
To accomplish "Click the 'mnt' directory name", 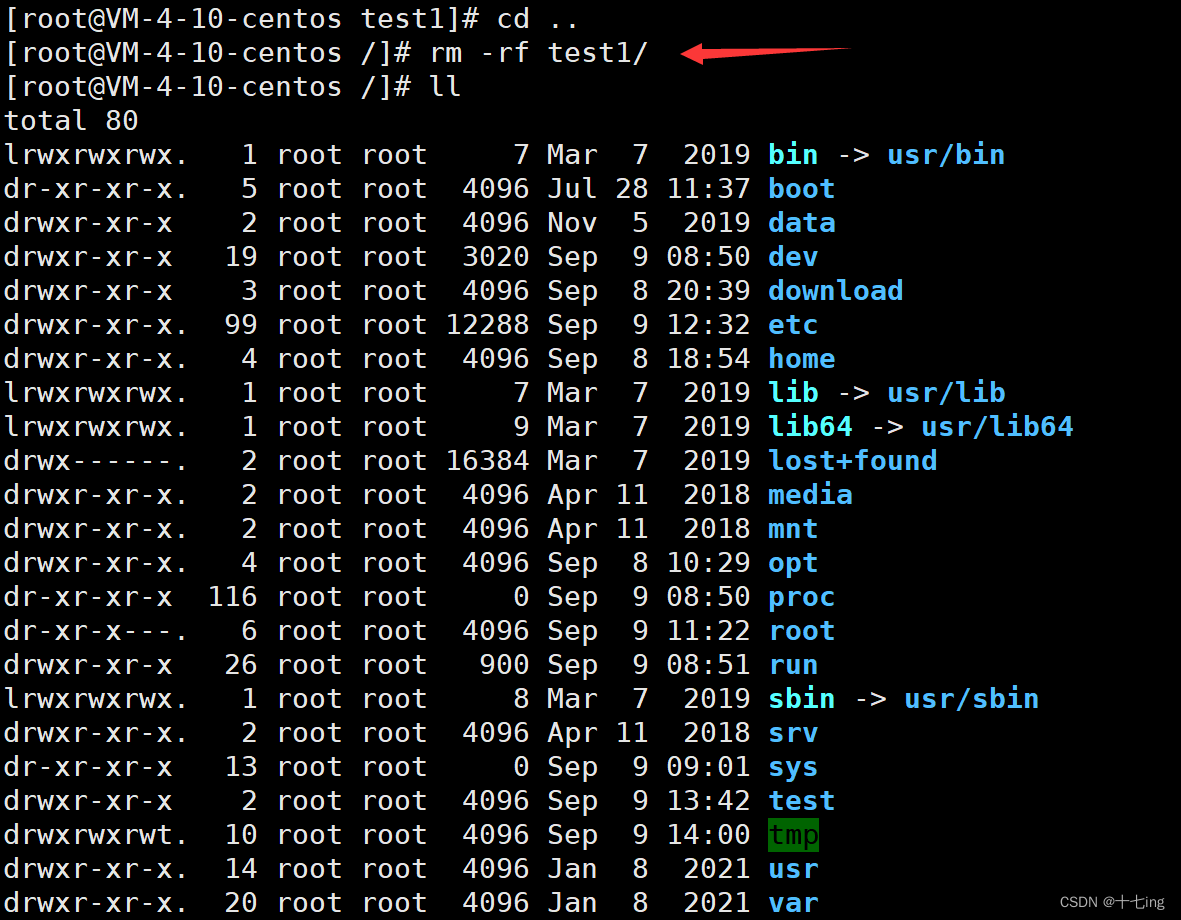I will tap(792, 528).
